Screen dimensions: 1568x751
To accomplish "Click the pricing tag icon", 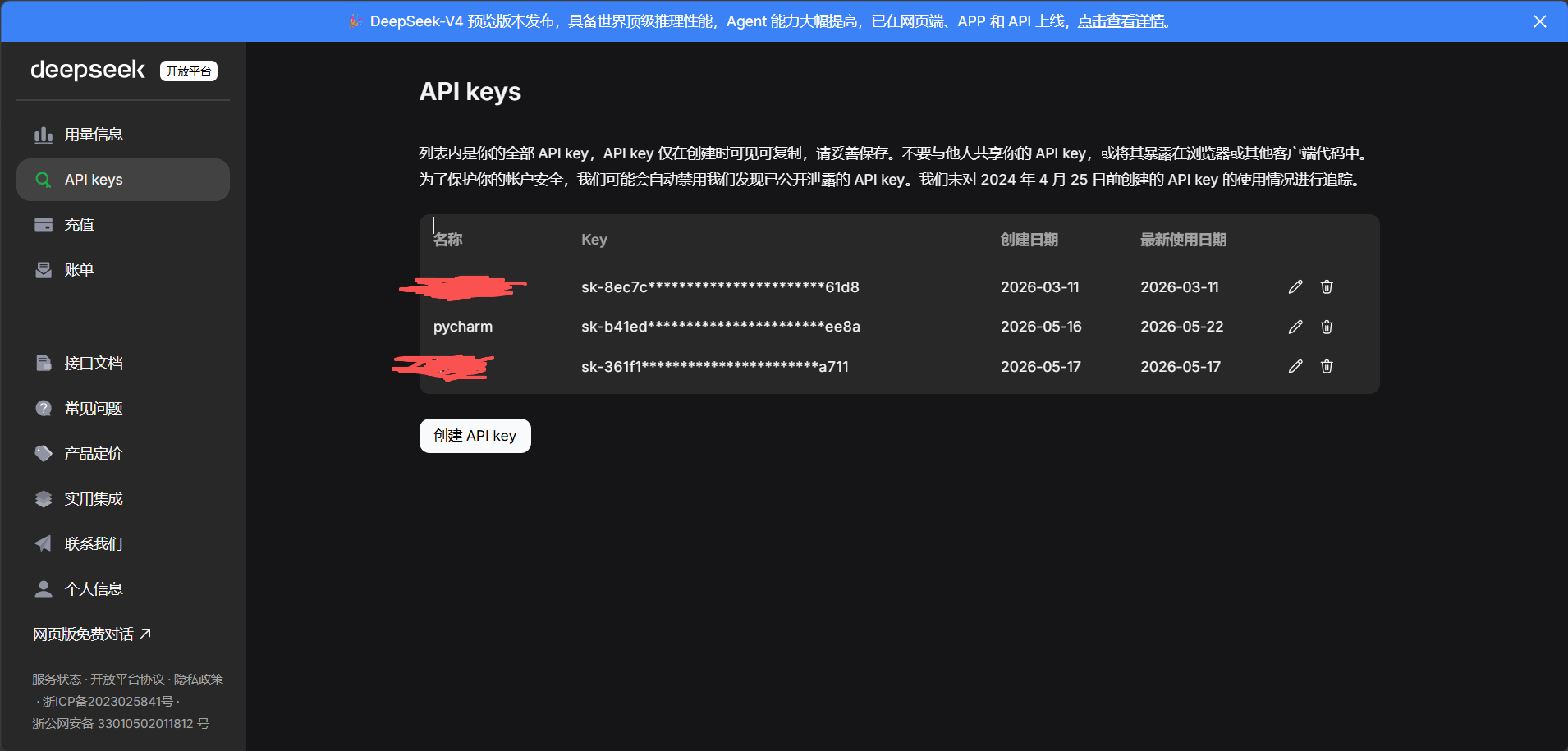I will pyautogui.click(x=44, y=453).
